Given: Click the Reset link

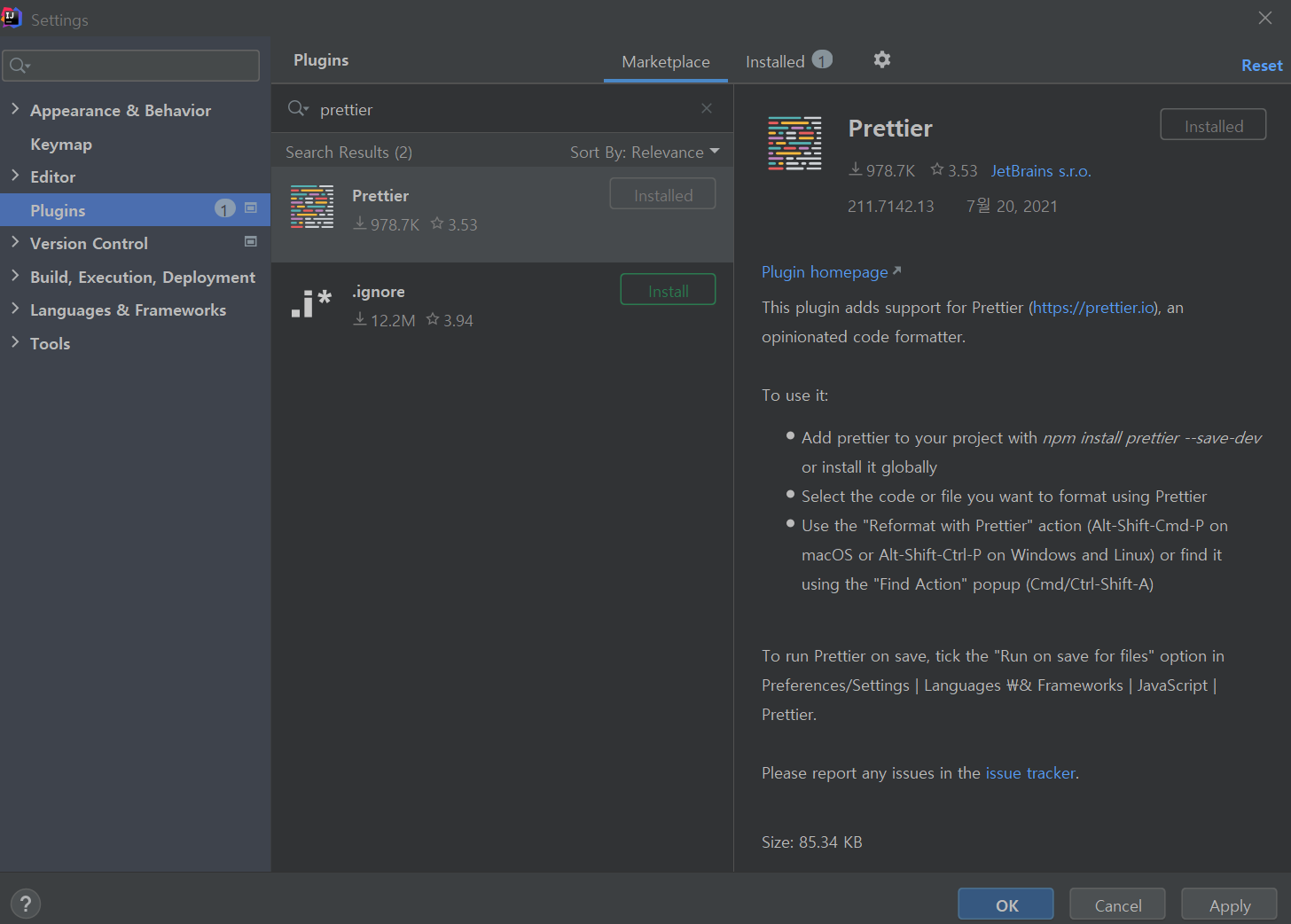Looking at the screenshot, I should 1262,65.
